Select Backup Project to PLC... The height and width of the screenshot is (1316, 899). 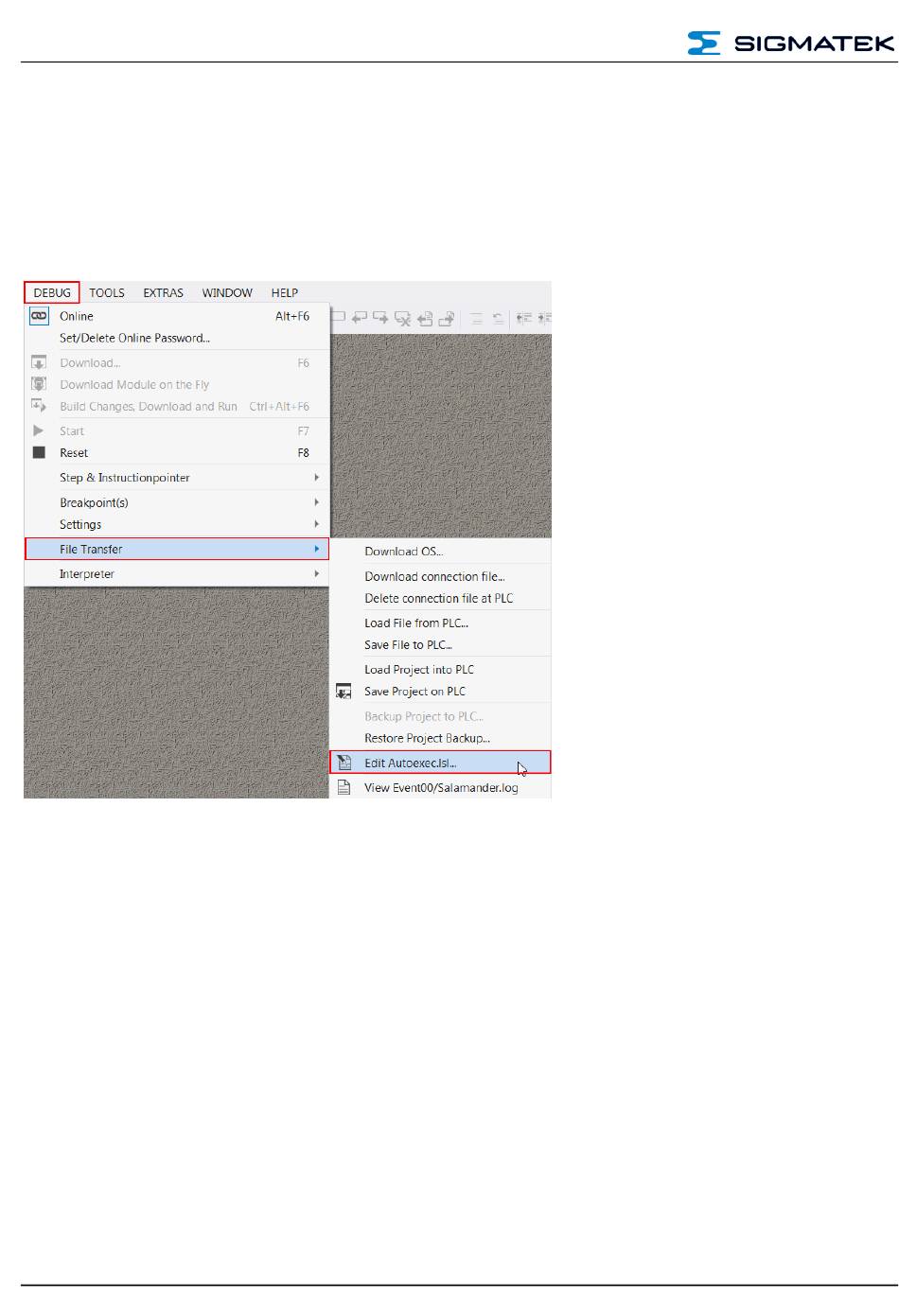tap(440, 716)
